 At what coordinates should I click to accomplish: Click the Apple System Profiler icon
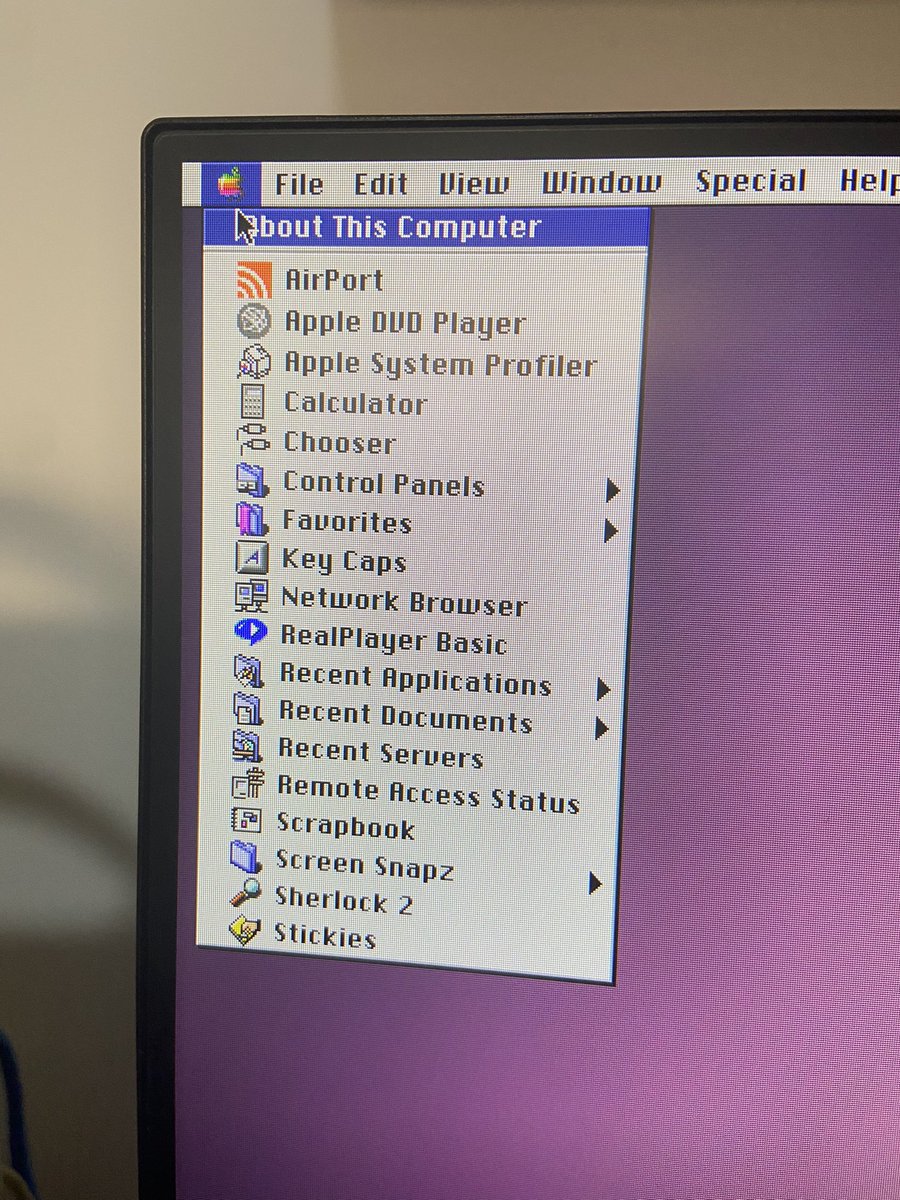tap(253, 362)
